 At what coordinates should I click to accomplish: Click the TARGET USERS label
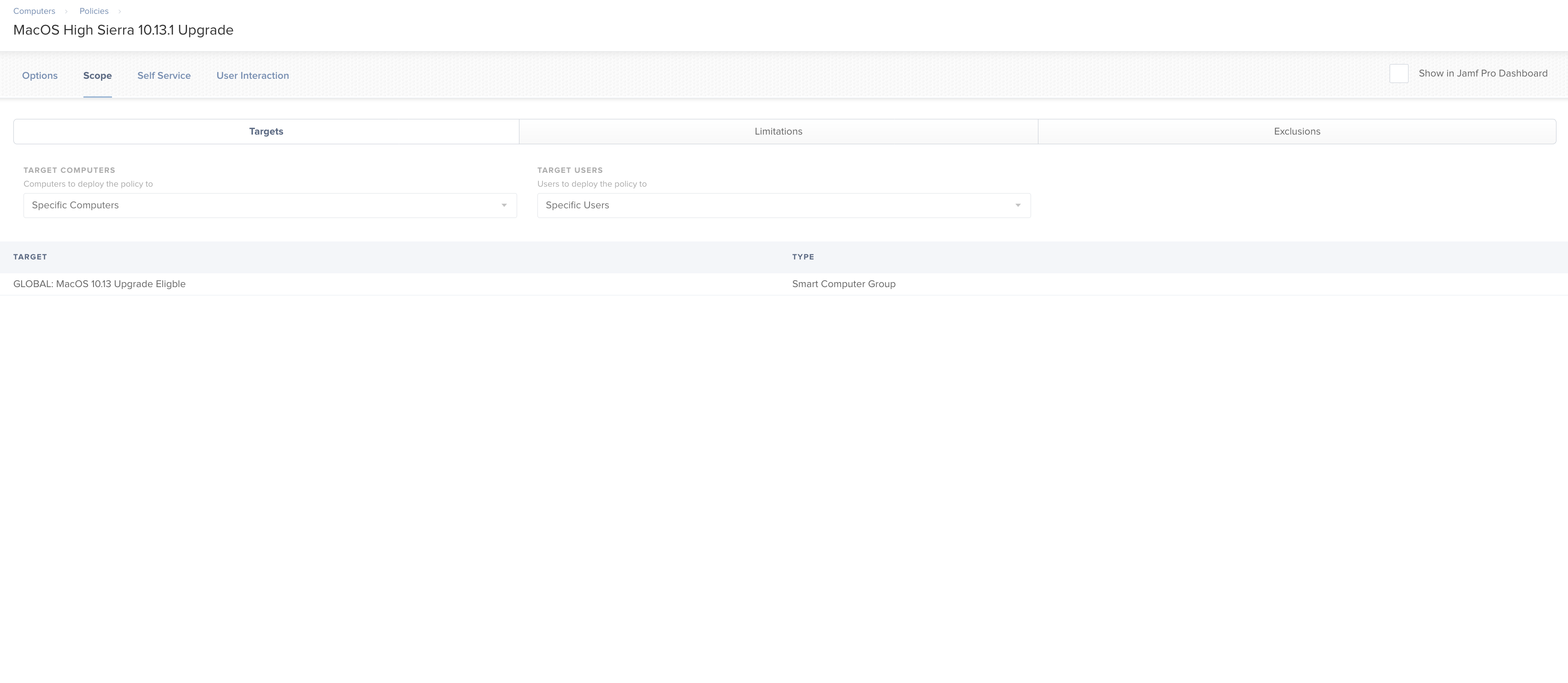coord(570,171)
